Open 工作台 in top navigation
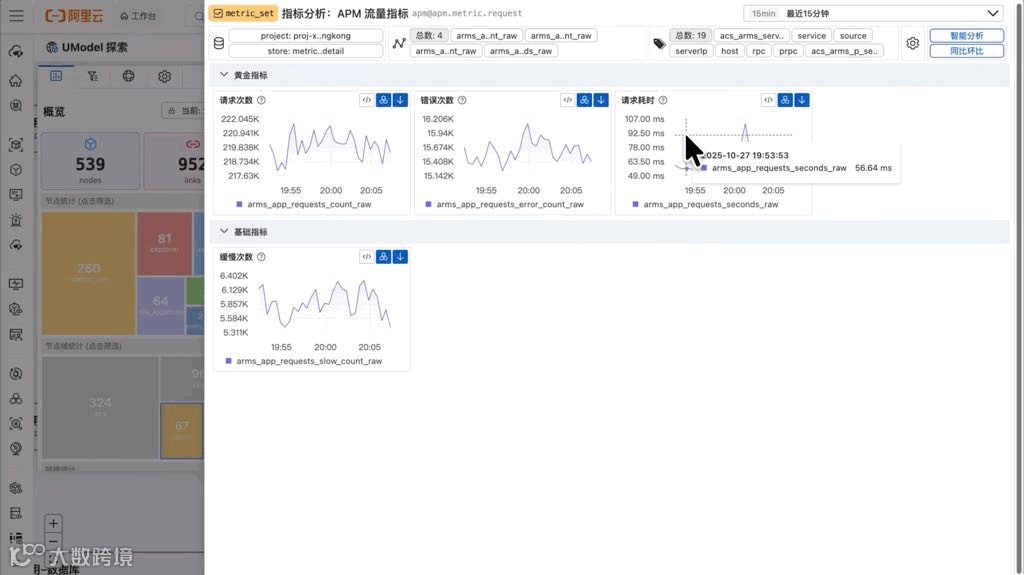1024x575 pixels. tap(138, 16)
